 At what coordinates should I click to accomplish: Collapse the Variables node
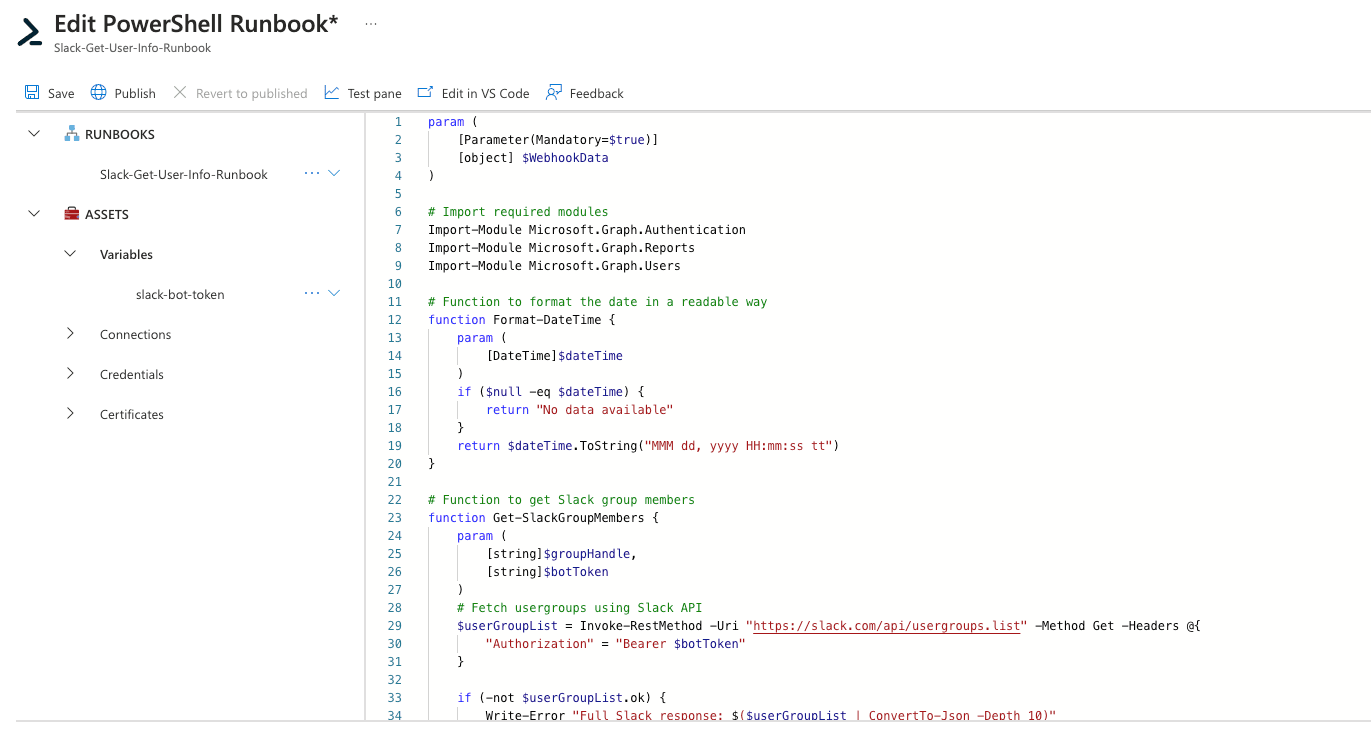pyautogui.click(x=70, y=253)
